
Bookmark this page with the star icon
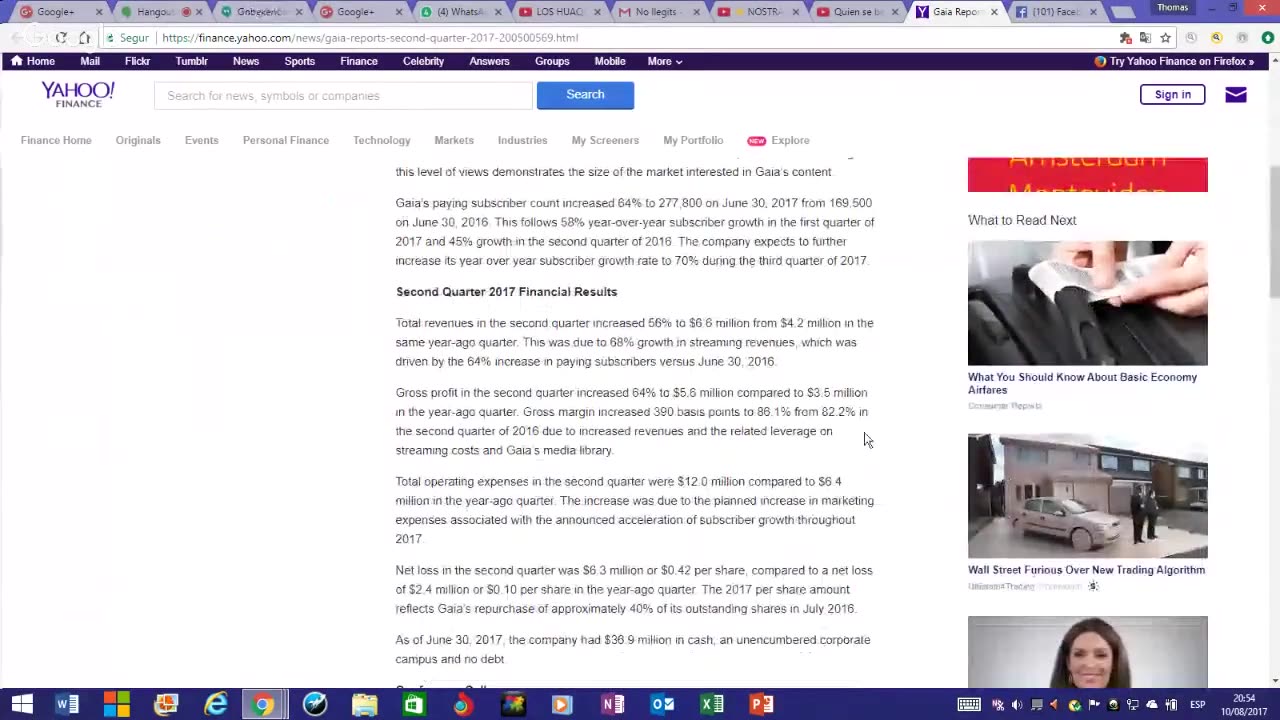(x=1165, y=38)
